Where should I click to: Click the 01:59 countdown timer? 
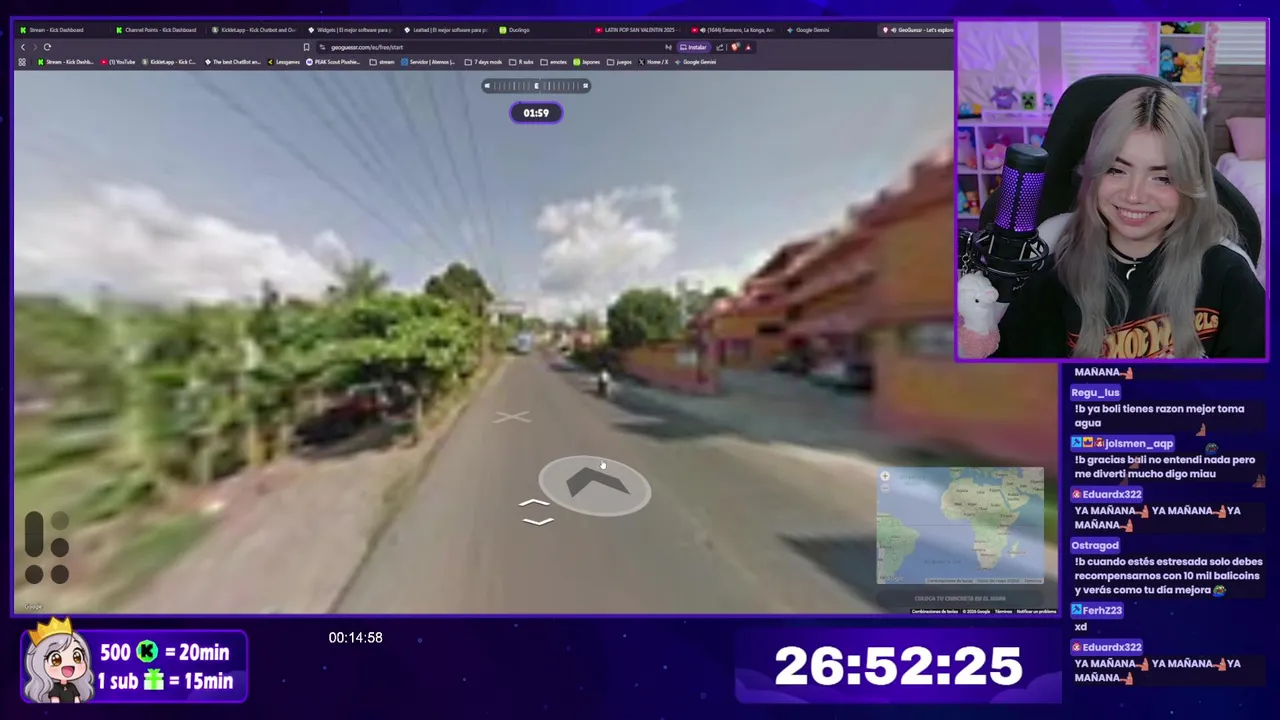536,113
